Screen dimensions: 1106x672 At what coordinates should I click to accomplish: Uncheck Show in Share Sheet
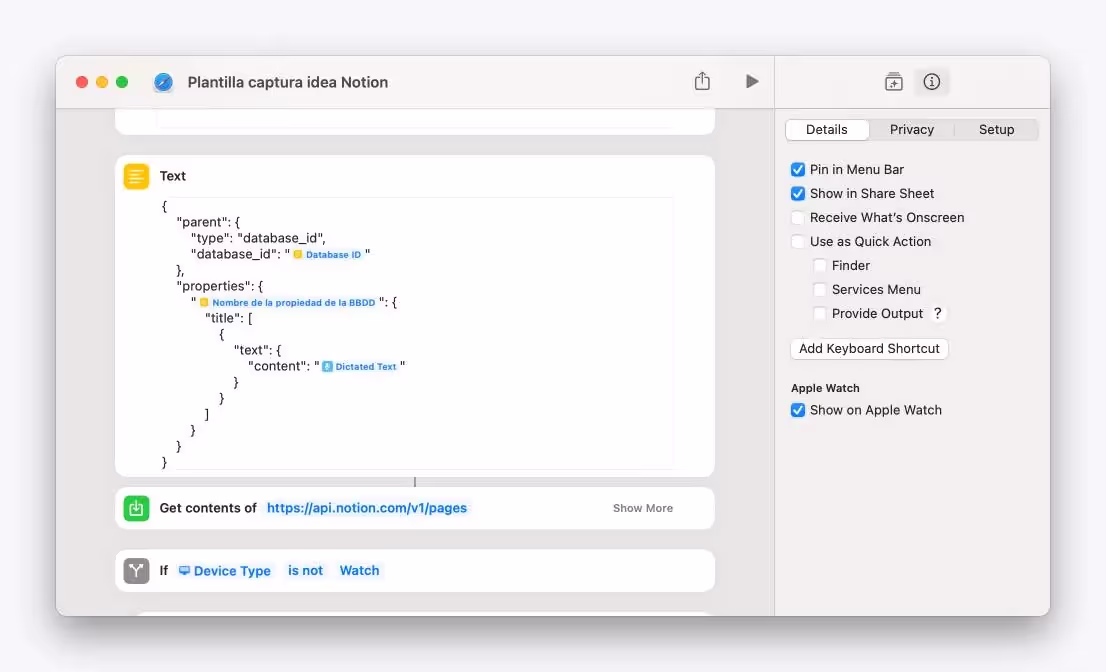(x=798, y=193)
